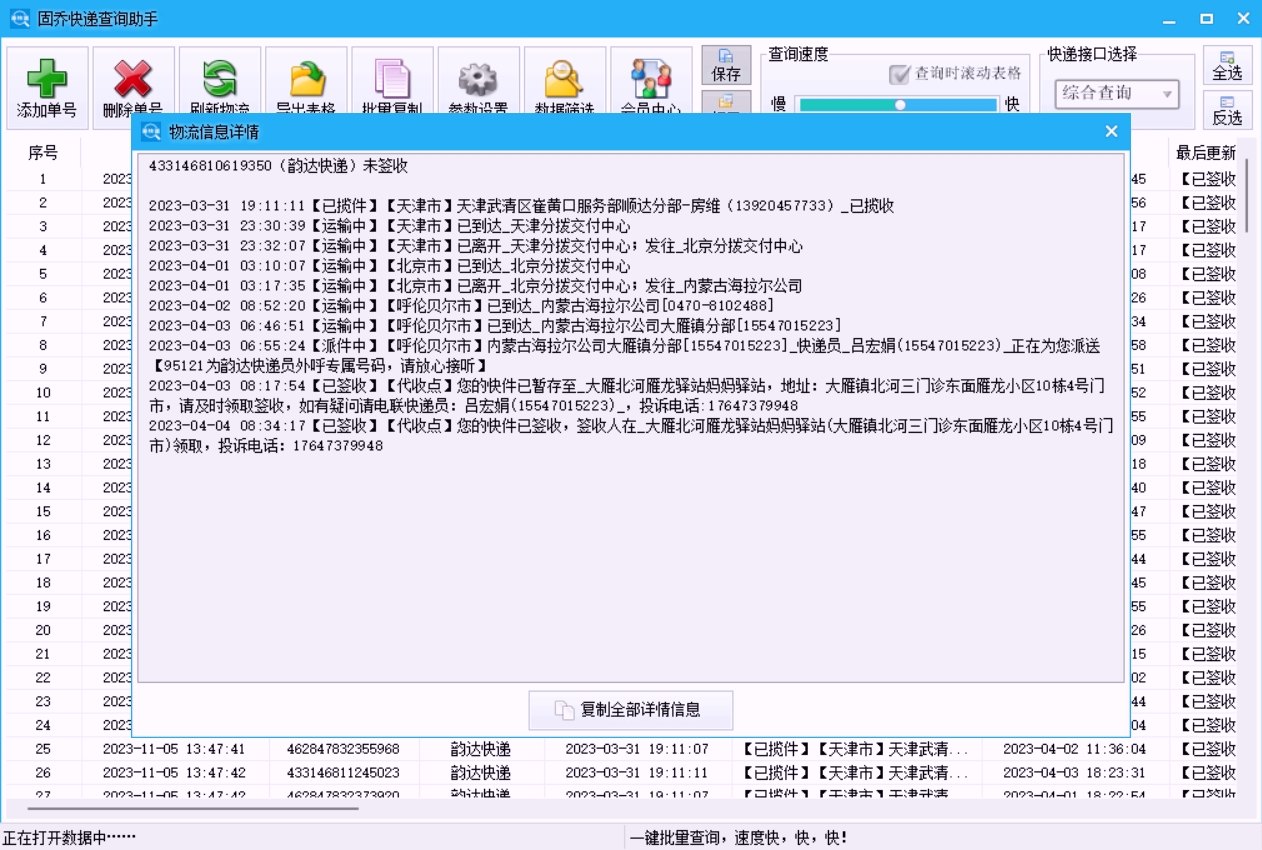The height and width of the screenshot is (850, 1262).
Task: Open the Export table folder icon
Action: pyautogui.click(x=306, y=80)
